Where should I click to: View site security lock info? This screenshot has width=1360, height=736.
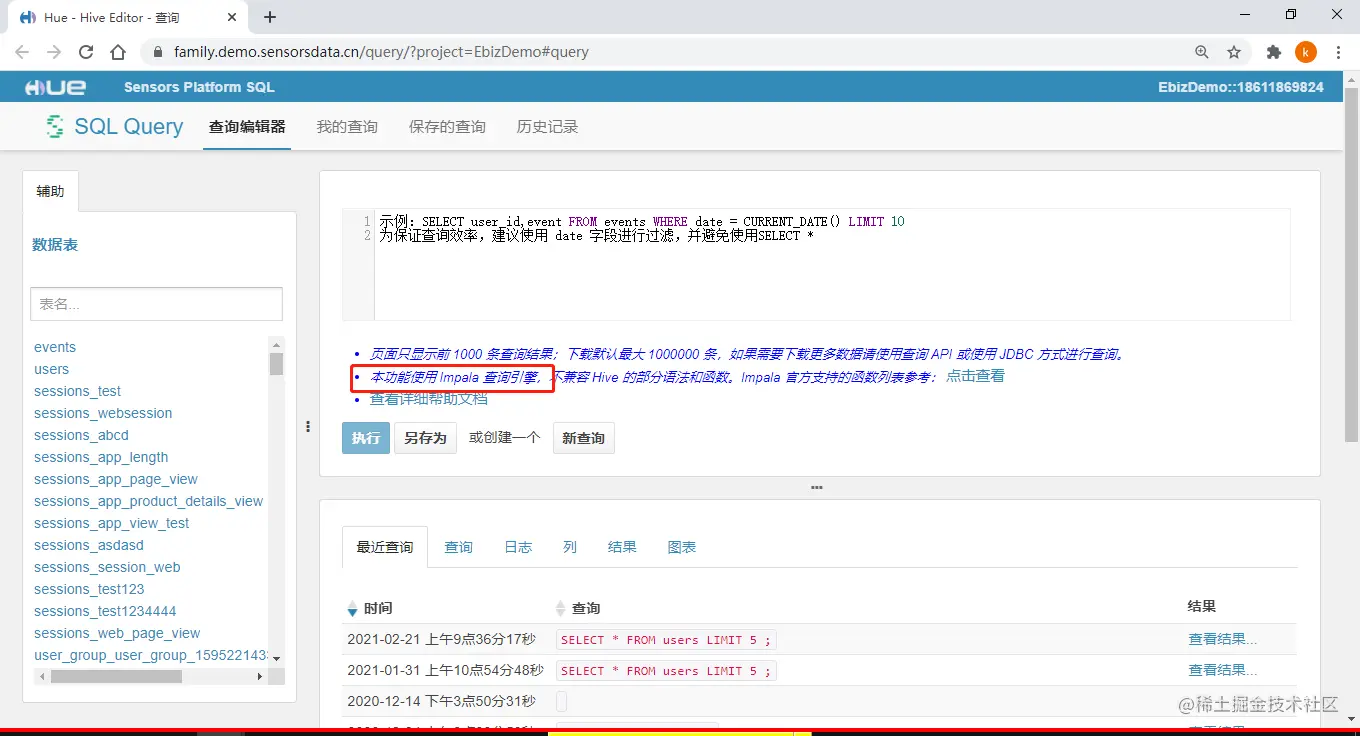point(157,52)
